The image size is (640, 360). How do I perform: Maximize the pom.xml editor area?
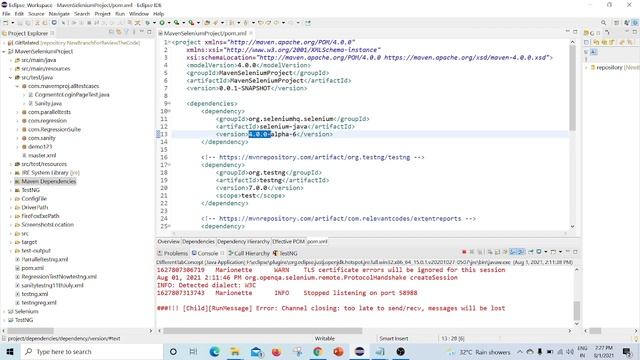575,32
